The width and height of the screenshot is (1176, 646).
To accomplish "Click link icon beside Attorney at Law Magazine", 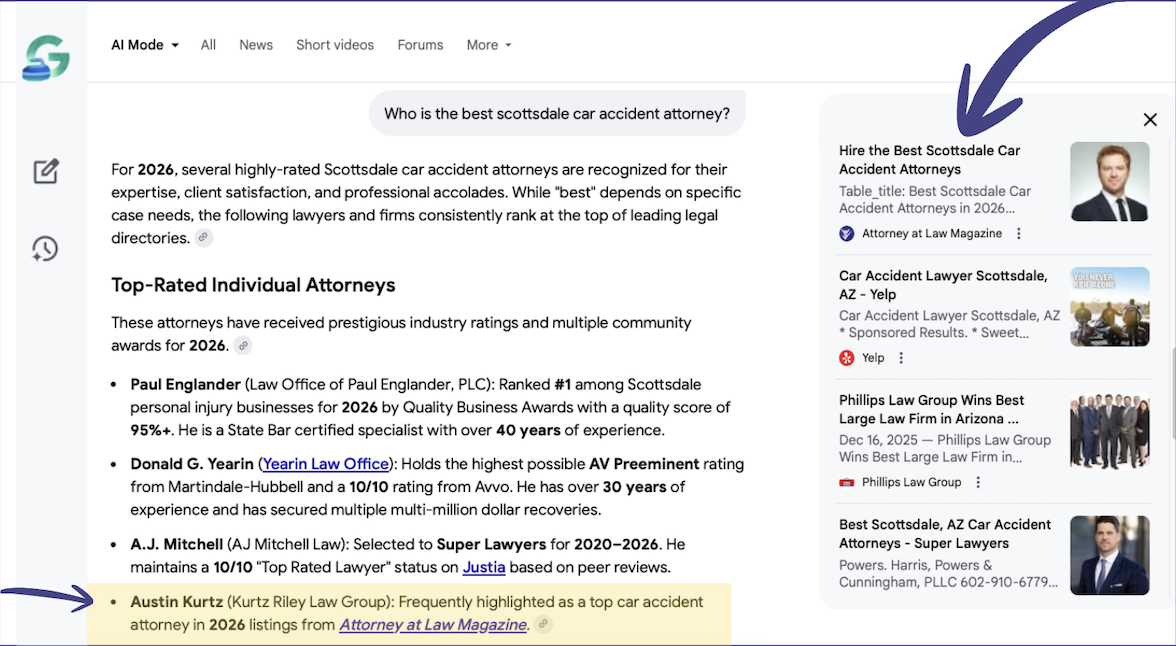I will point(543,624).
